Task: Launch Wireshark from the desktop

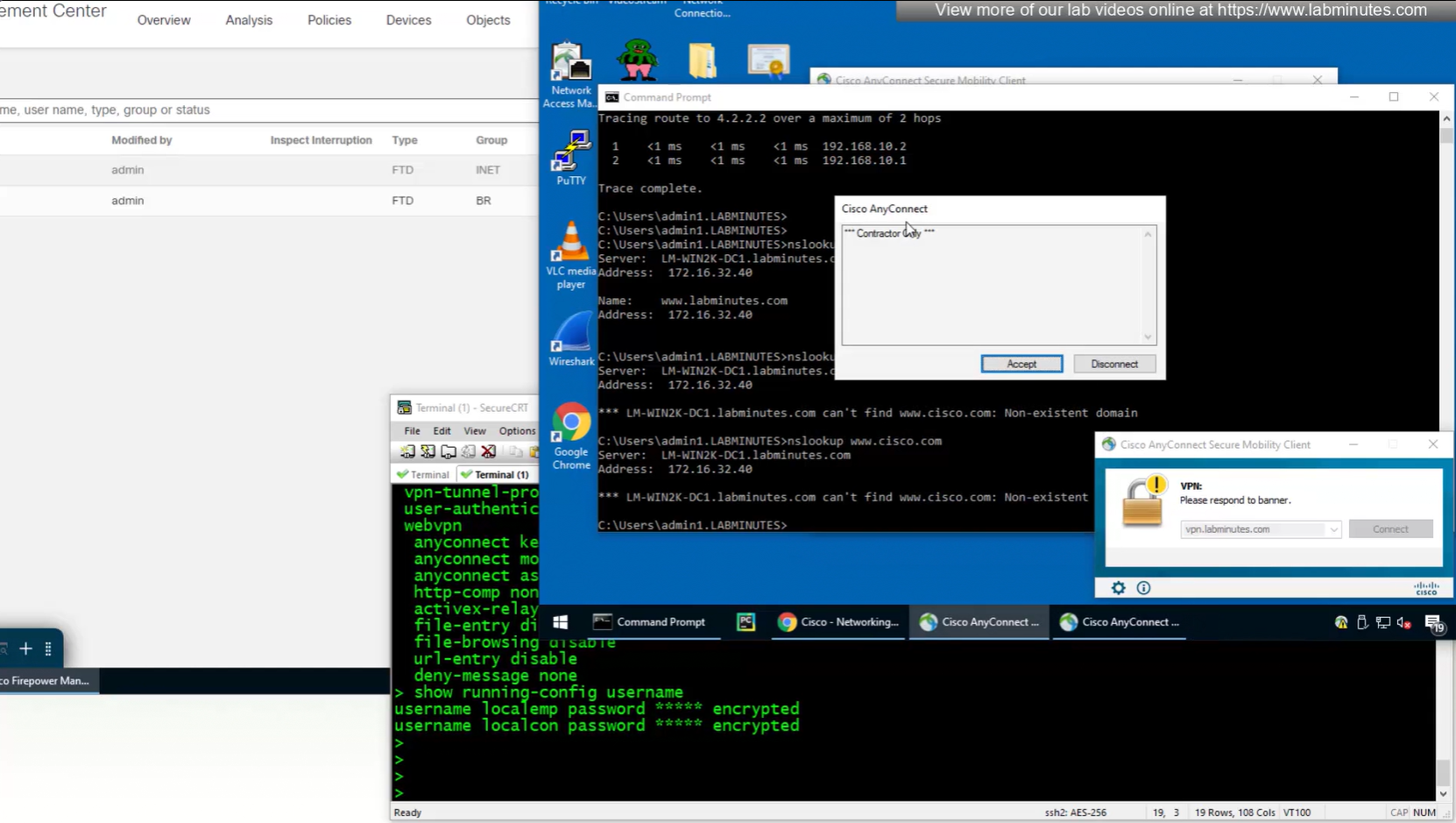Action: tap(570, 339)
